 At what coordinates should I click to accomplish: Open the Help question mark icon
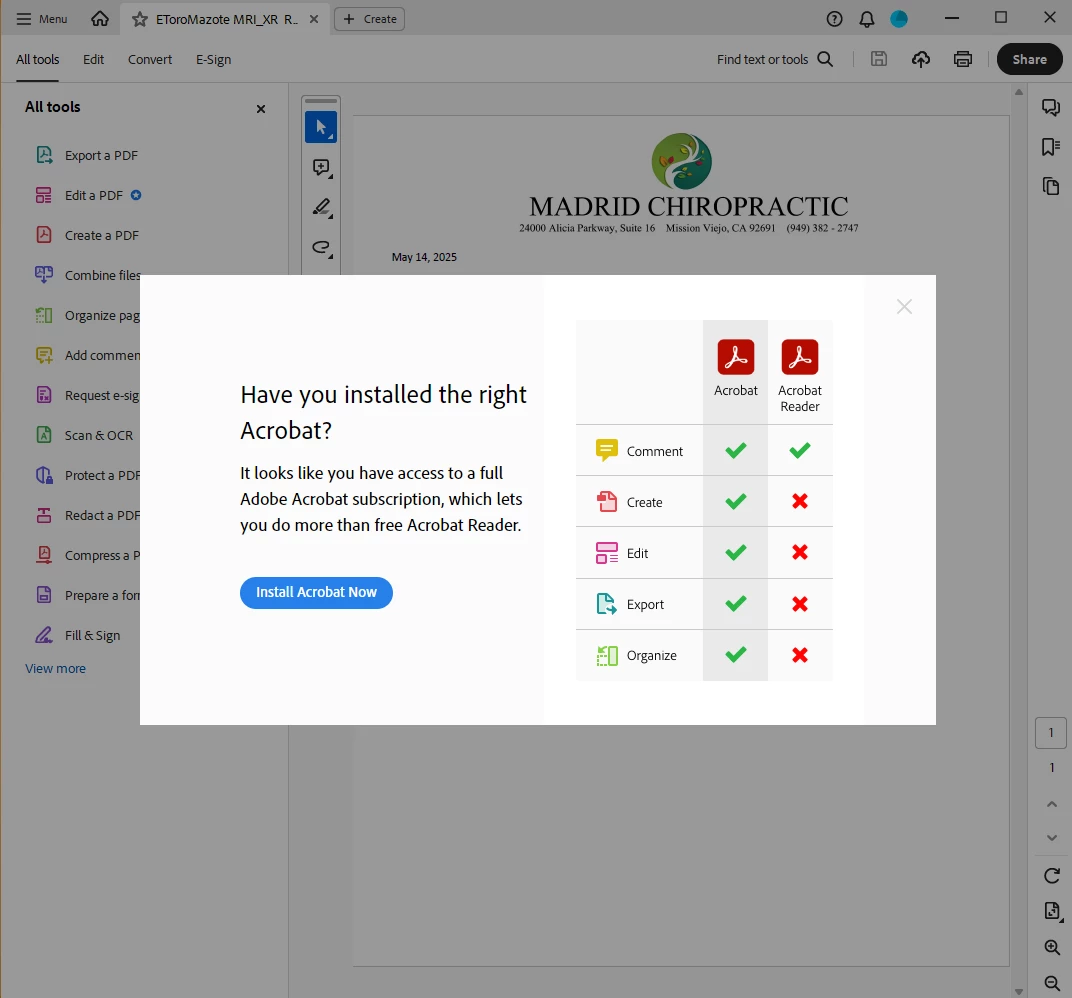coord(834,19)
